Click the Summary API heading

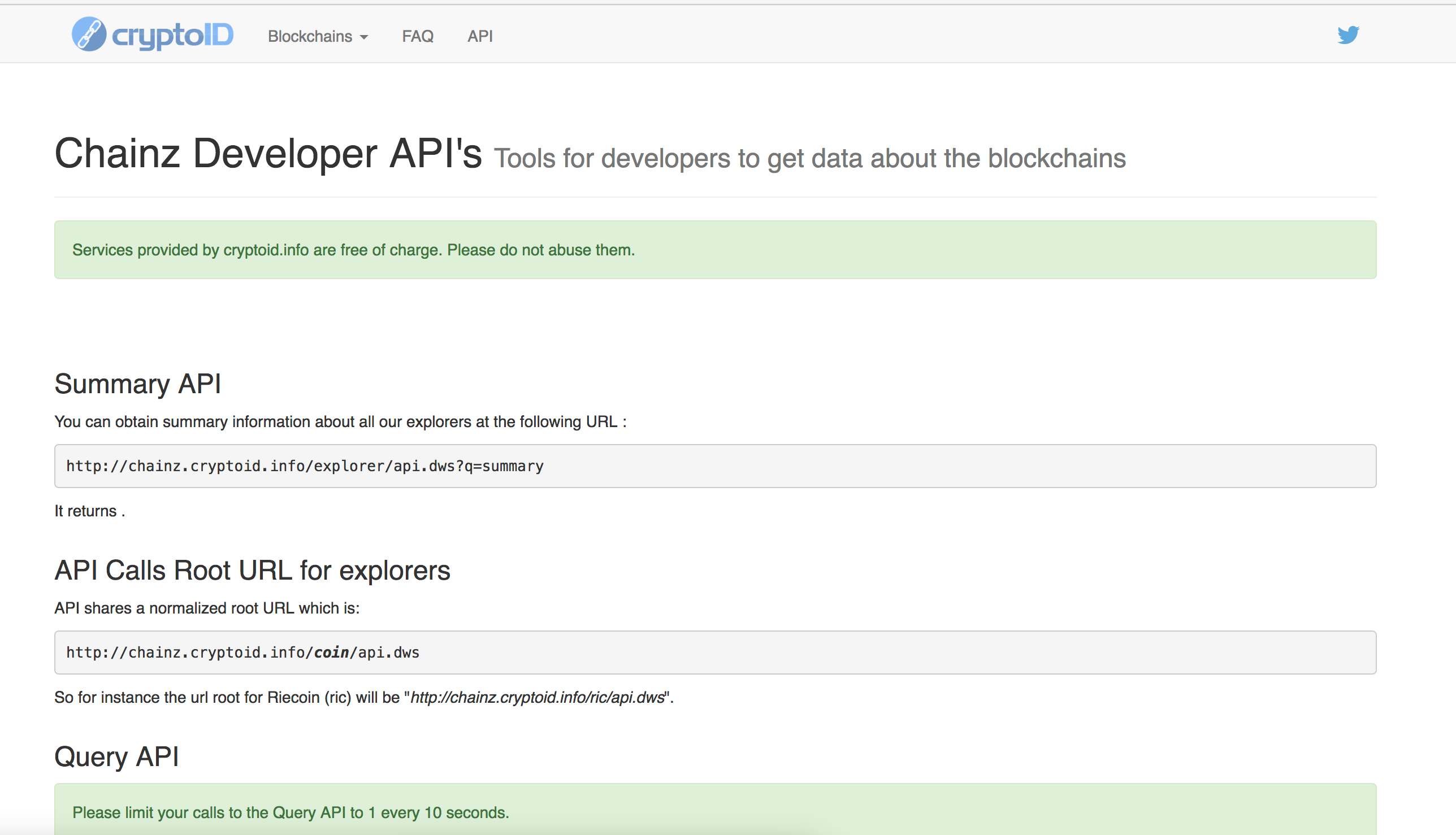click(x=138, y=383)
